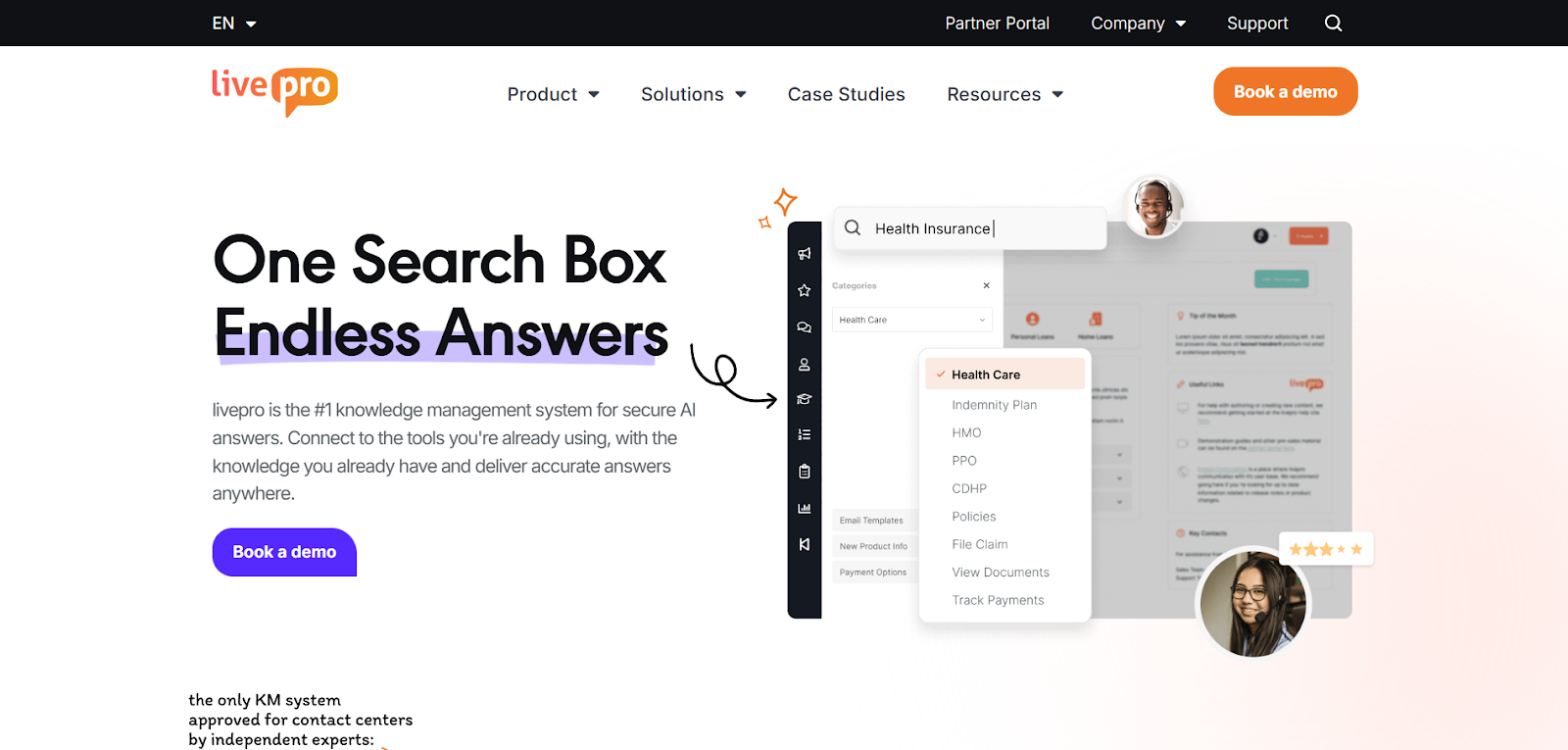This screenshot has width=1568, height=750.
Task: Open the Partner Portal link
Action: coord(997,23)
